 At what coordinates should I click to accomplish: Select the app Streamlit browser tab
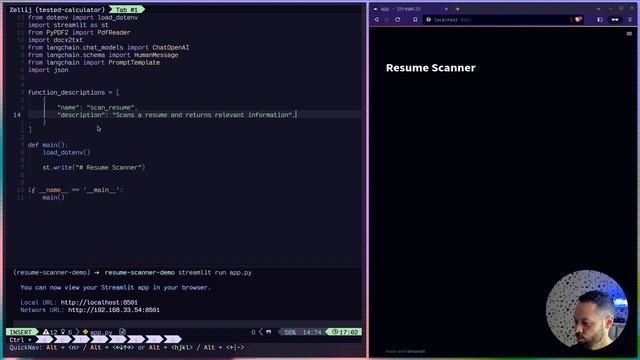tap(410, 9)
